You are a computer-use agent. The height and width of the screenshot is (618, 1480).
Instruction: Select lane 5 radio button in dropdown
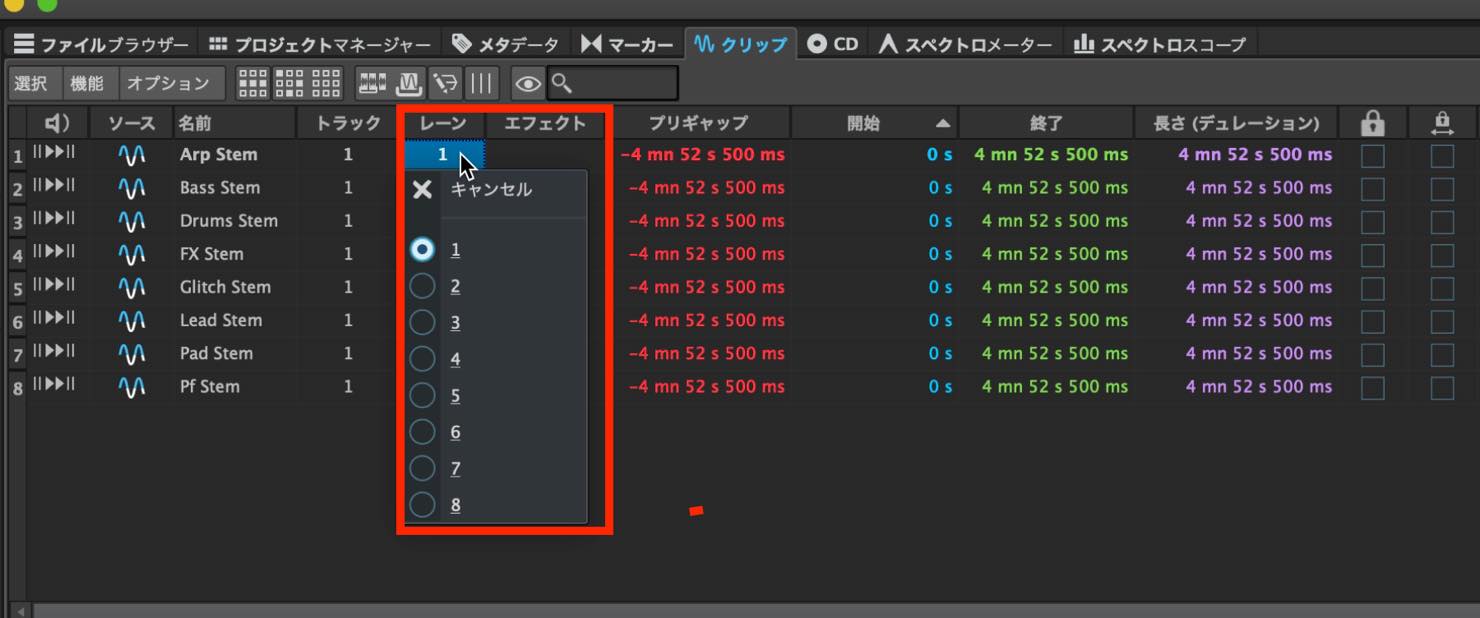(x=423, y=395)
